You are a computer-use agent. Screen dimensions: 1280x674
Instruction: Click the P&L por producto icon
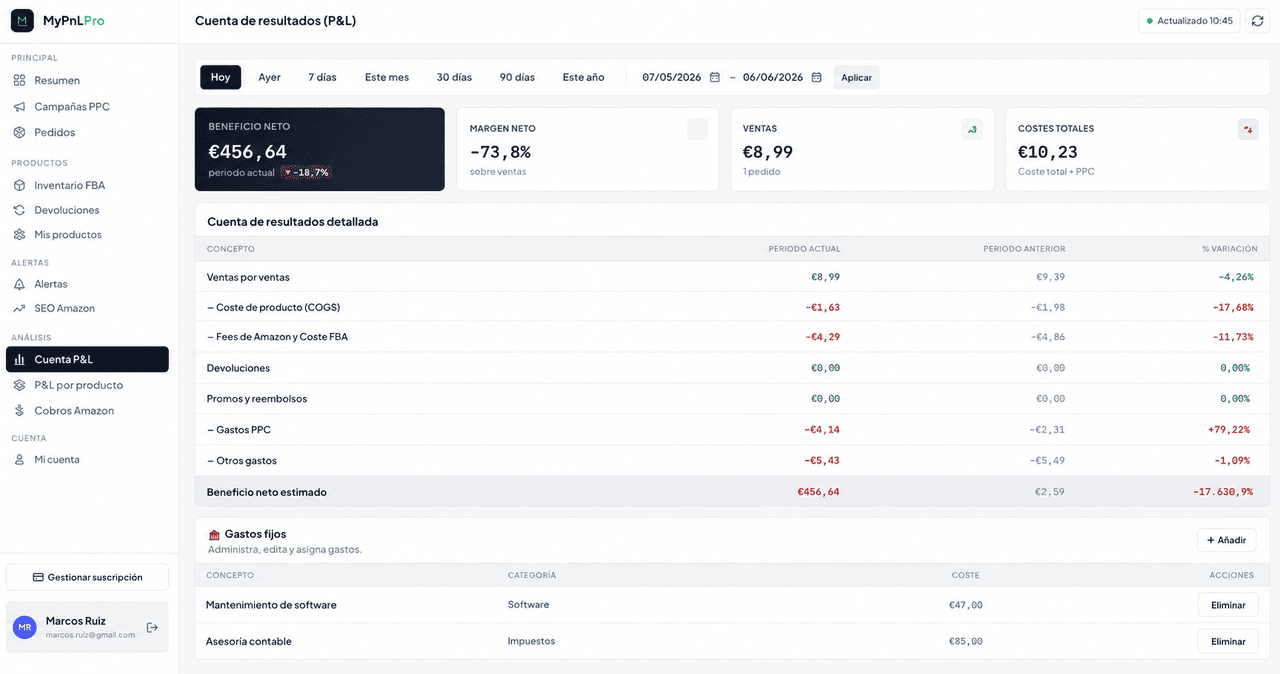(19, 385)
